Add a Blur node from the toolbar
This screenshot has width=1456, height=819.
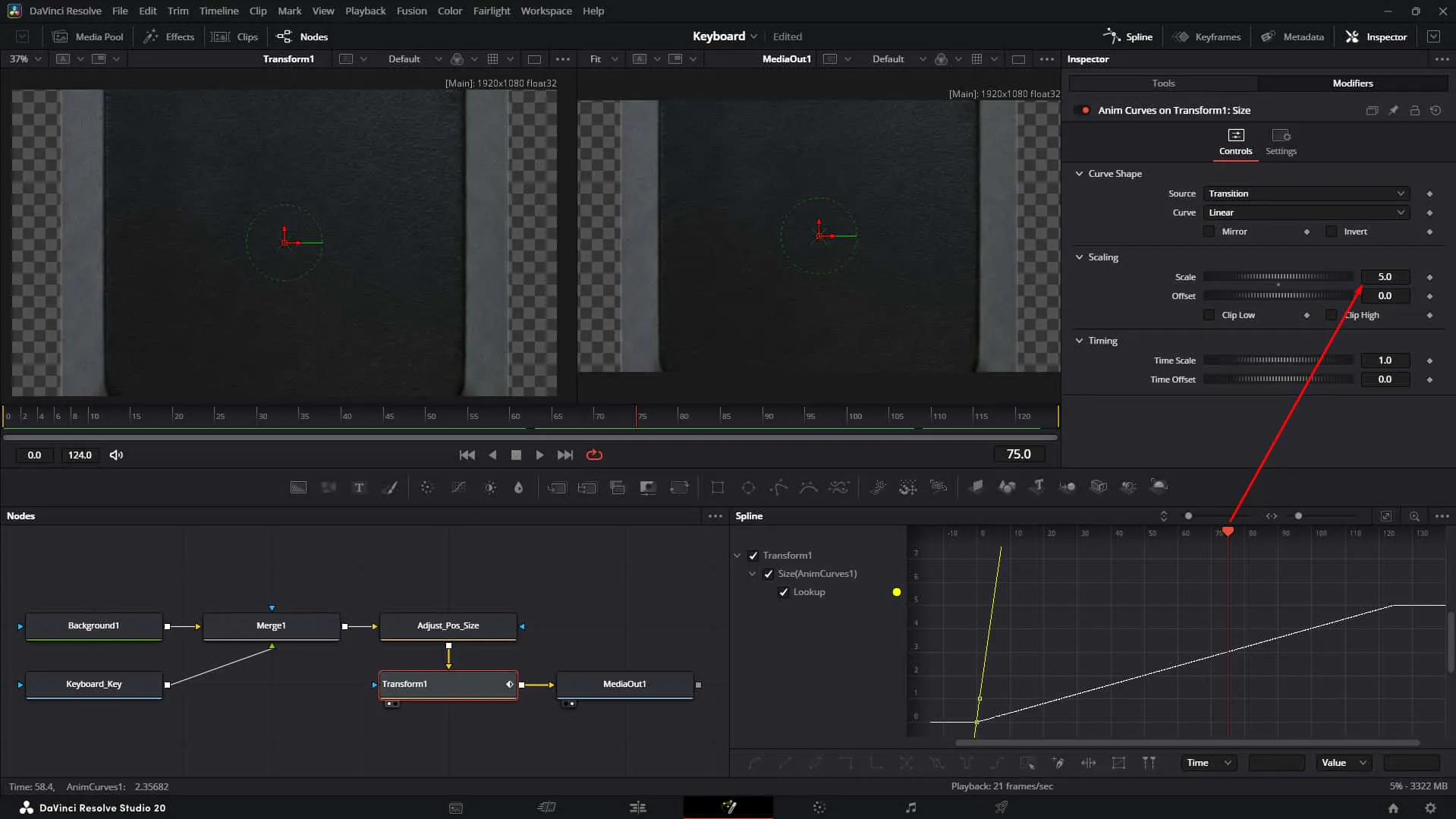[519, 487]
